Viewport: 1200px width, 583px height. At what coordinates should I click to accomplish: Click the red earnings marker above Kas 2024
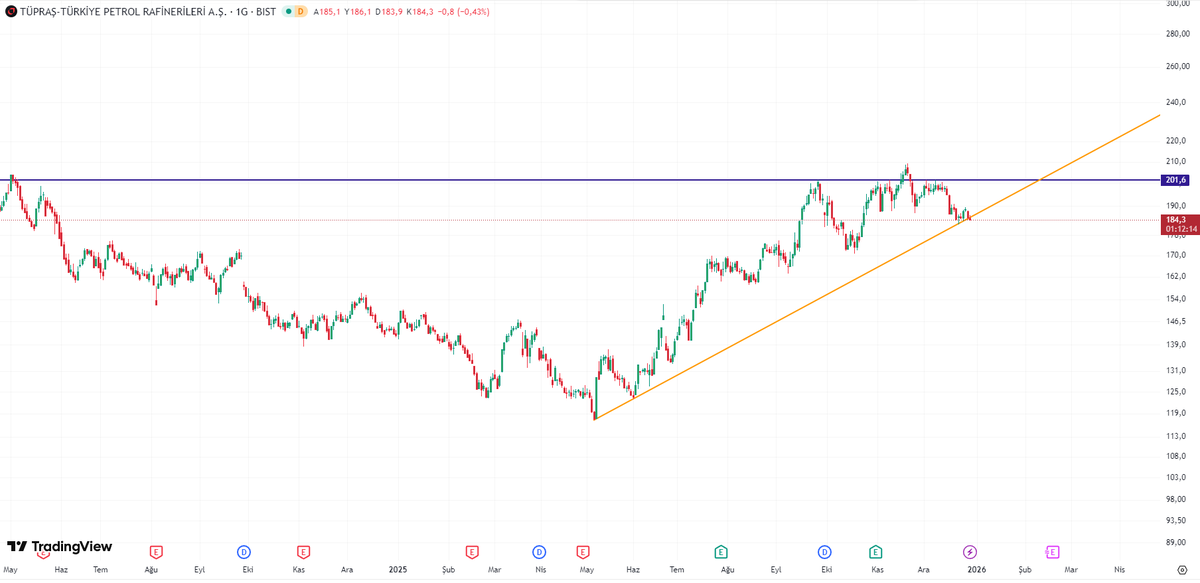click(x=302, y=551)
